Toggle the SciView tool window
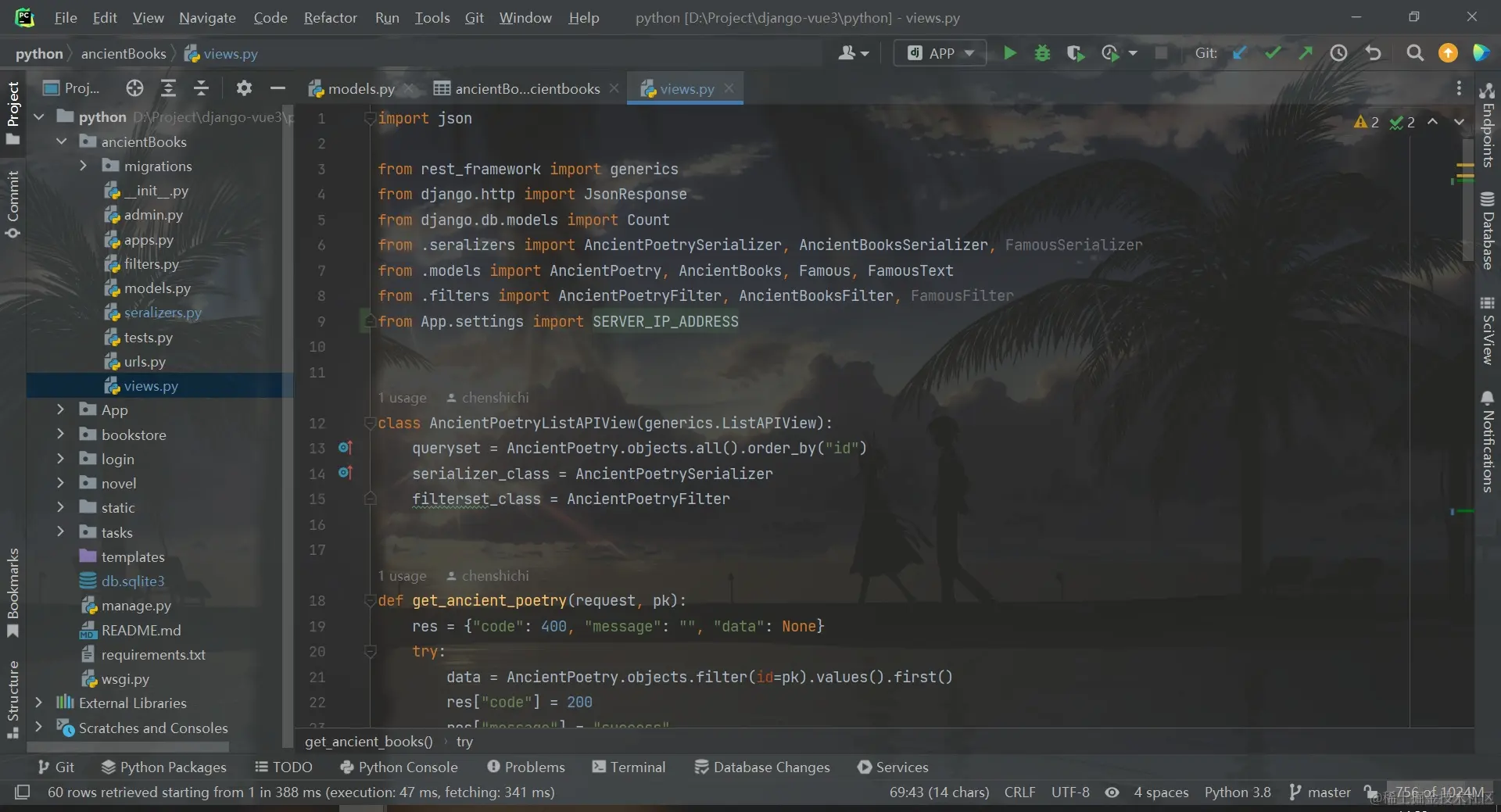The height and width of the screenshot is (812, 1501). point(1487,330)
